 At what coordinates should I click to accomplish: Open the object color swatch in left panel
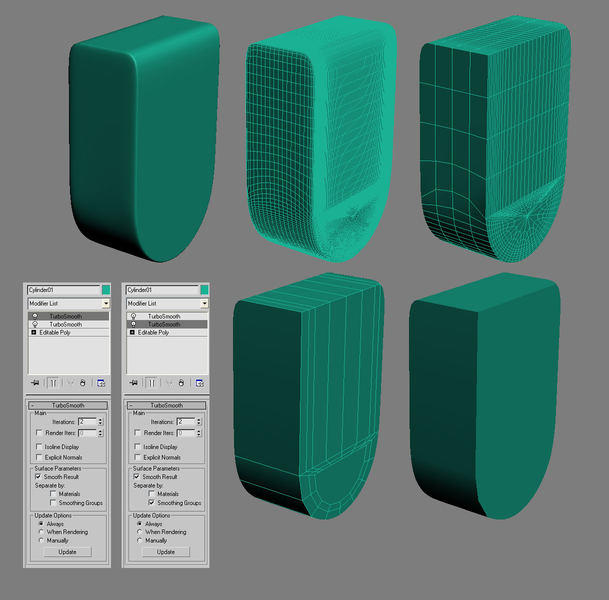pos(106,290)
